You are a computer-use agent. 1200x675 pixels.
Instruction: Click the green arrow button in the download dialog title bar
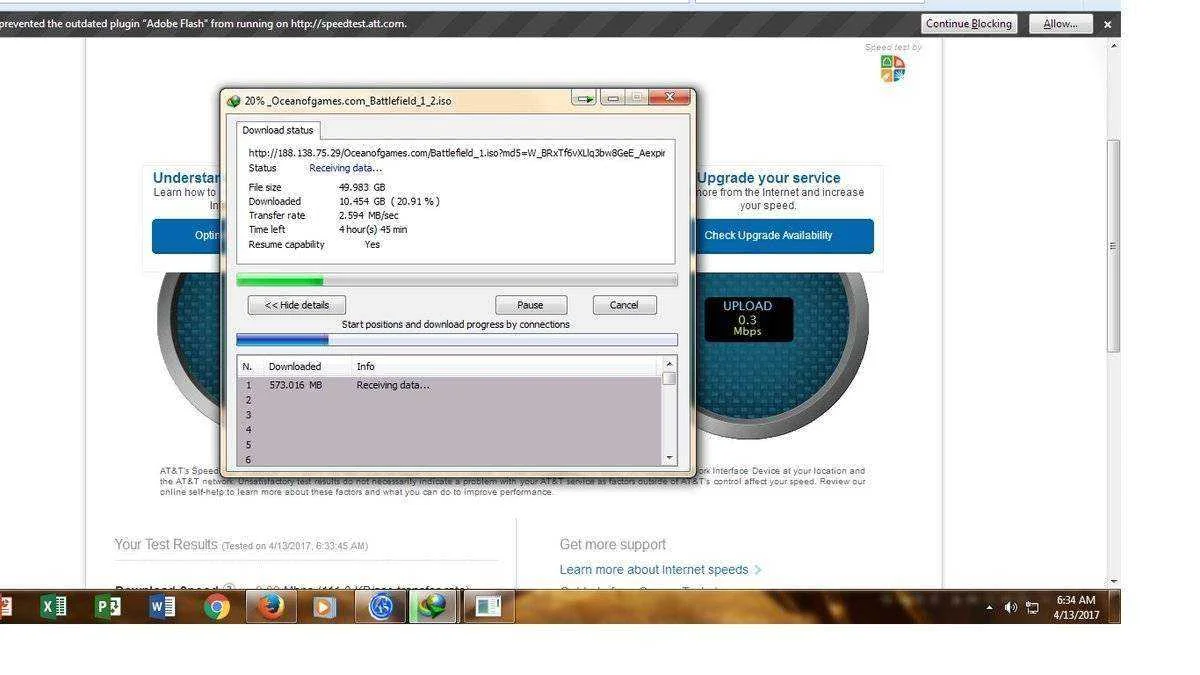click(x=585, y=98)
